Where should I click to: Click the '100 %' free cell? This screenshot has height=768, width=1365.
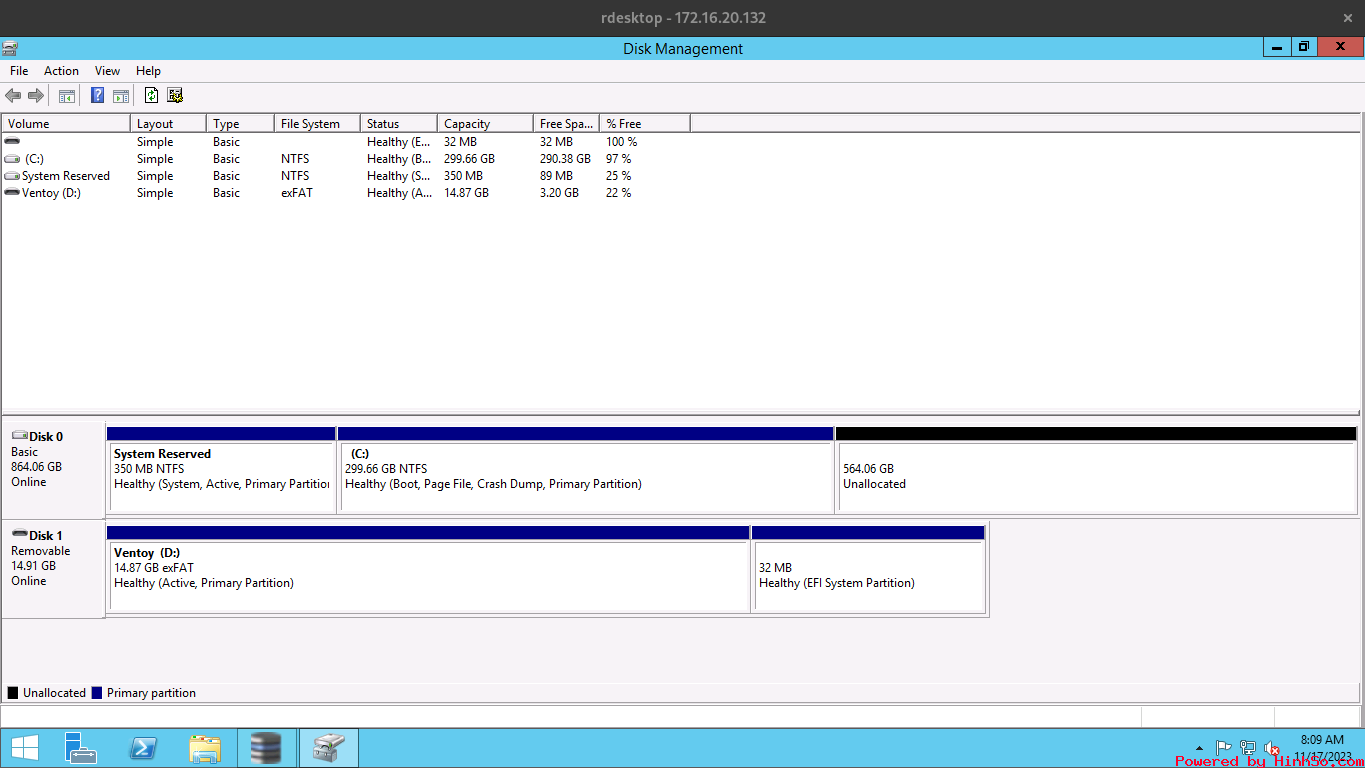(x=622, y=142)
